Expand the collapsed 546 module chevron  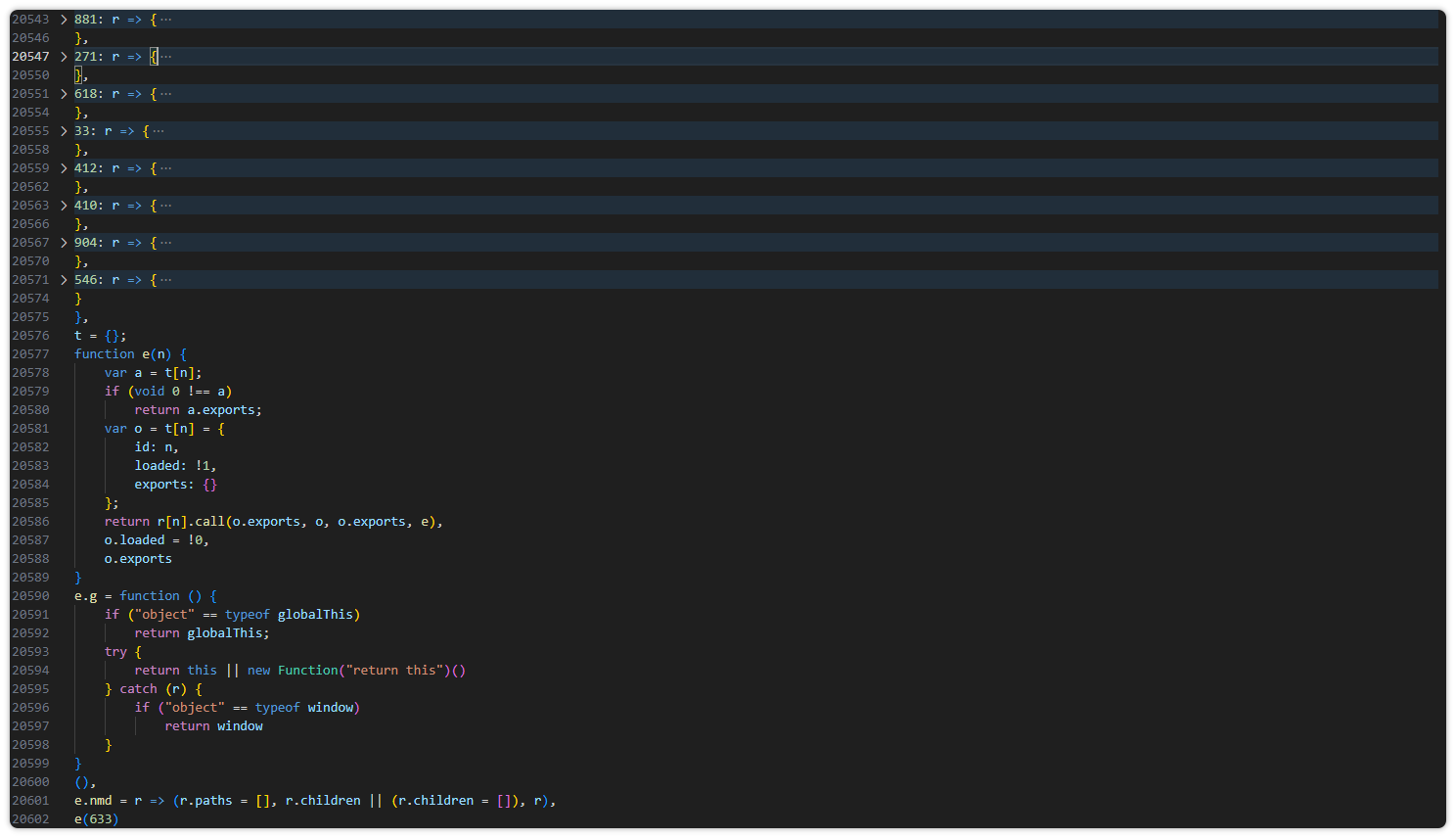click(x=64, y=280)
